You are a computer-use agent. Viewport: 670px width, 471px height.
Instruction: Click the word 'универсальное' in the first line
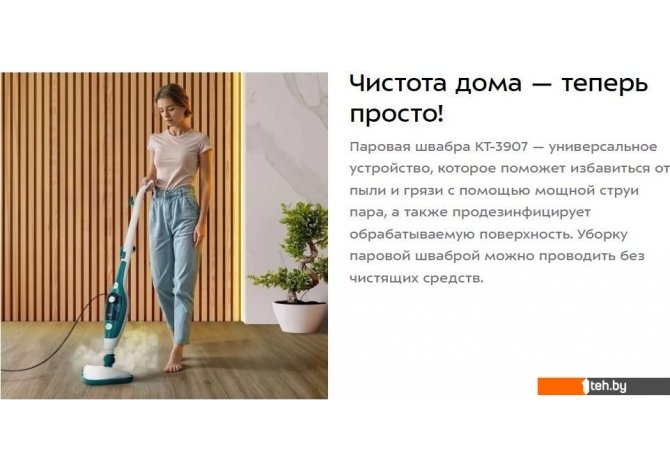602,147
